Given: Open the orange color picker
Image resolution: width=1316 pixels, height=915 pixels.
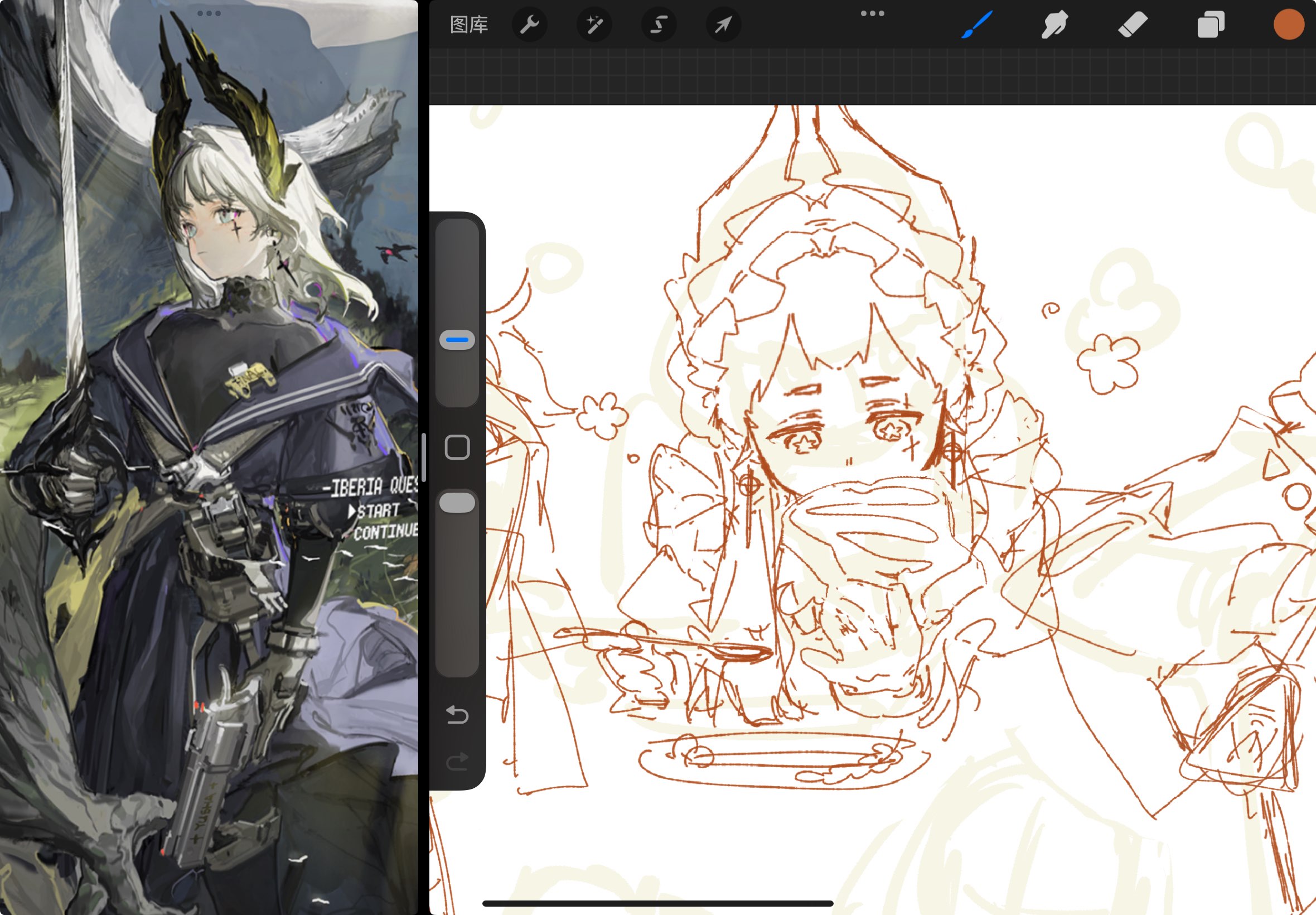Looking at the screenshot, I should point(1289,25).
